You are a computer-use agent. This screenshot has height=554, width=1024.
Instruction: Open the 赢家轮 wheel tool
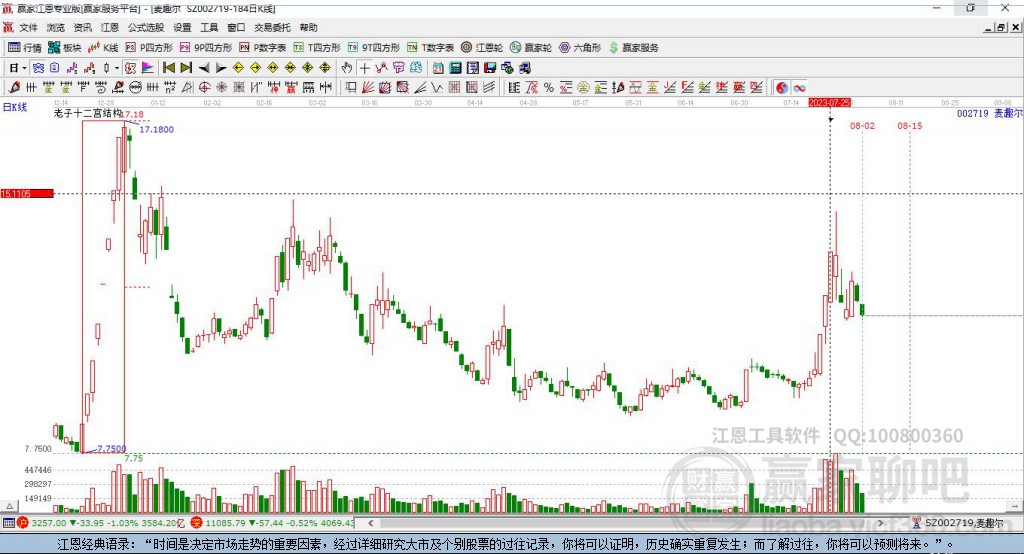pos(531,48)
